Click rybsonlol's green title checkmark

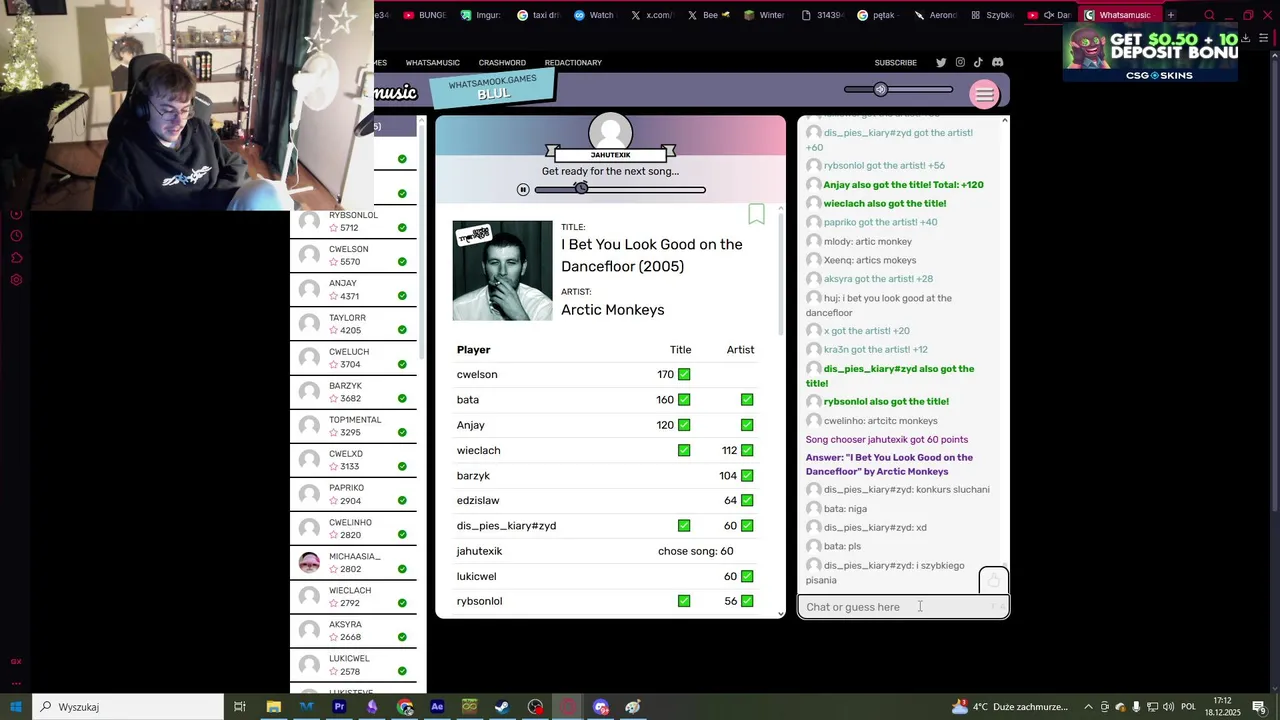[x=684, y=601]
